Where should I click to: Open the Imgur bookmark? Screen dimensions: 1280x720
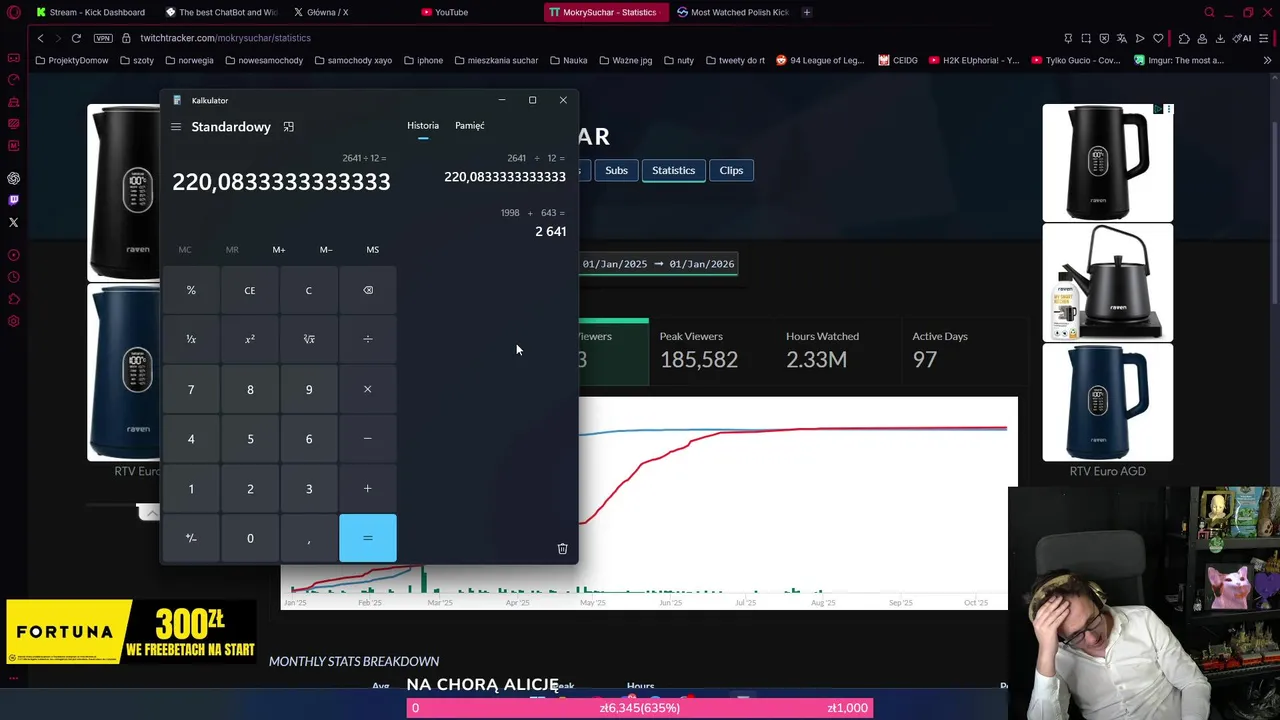click(1179, 60)
